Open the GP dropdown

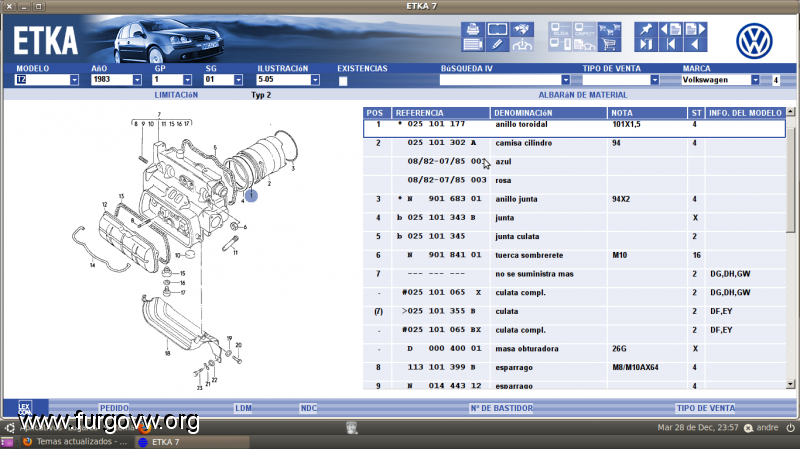tap(187, 80)
